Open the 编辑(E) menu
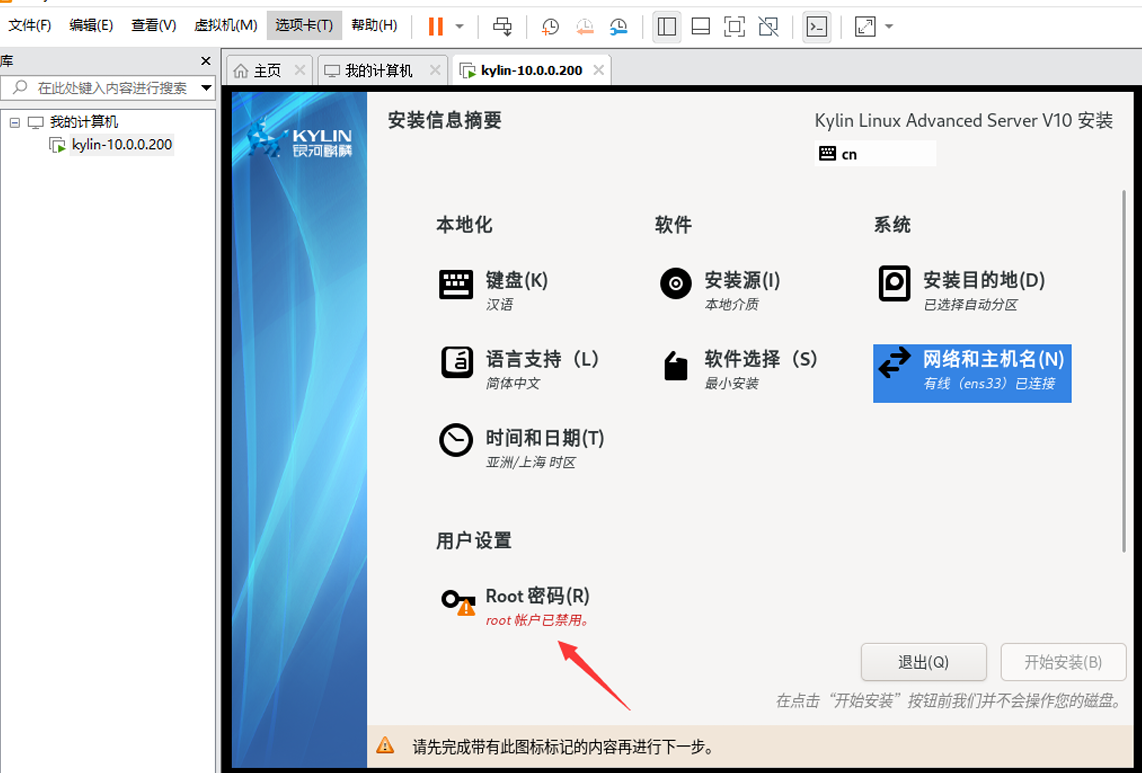 pyautogui.click(x=91, y=25)
